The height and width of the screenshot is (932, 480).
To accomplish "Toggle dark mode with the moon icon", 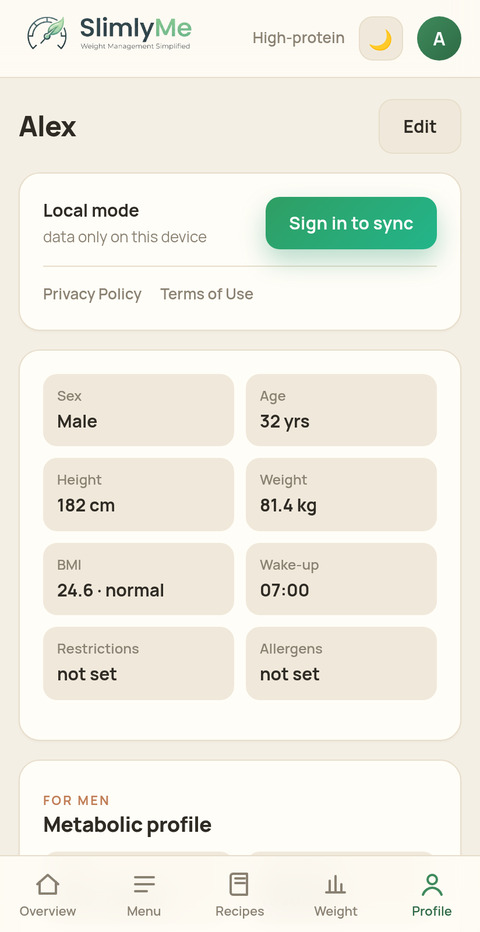I will point(381,39).
